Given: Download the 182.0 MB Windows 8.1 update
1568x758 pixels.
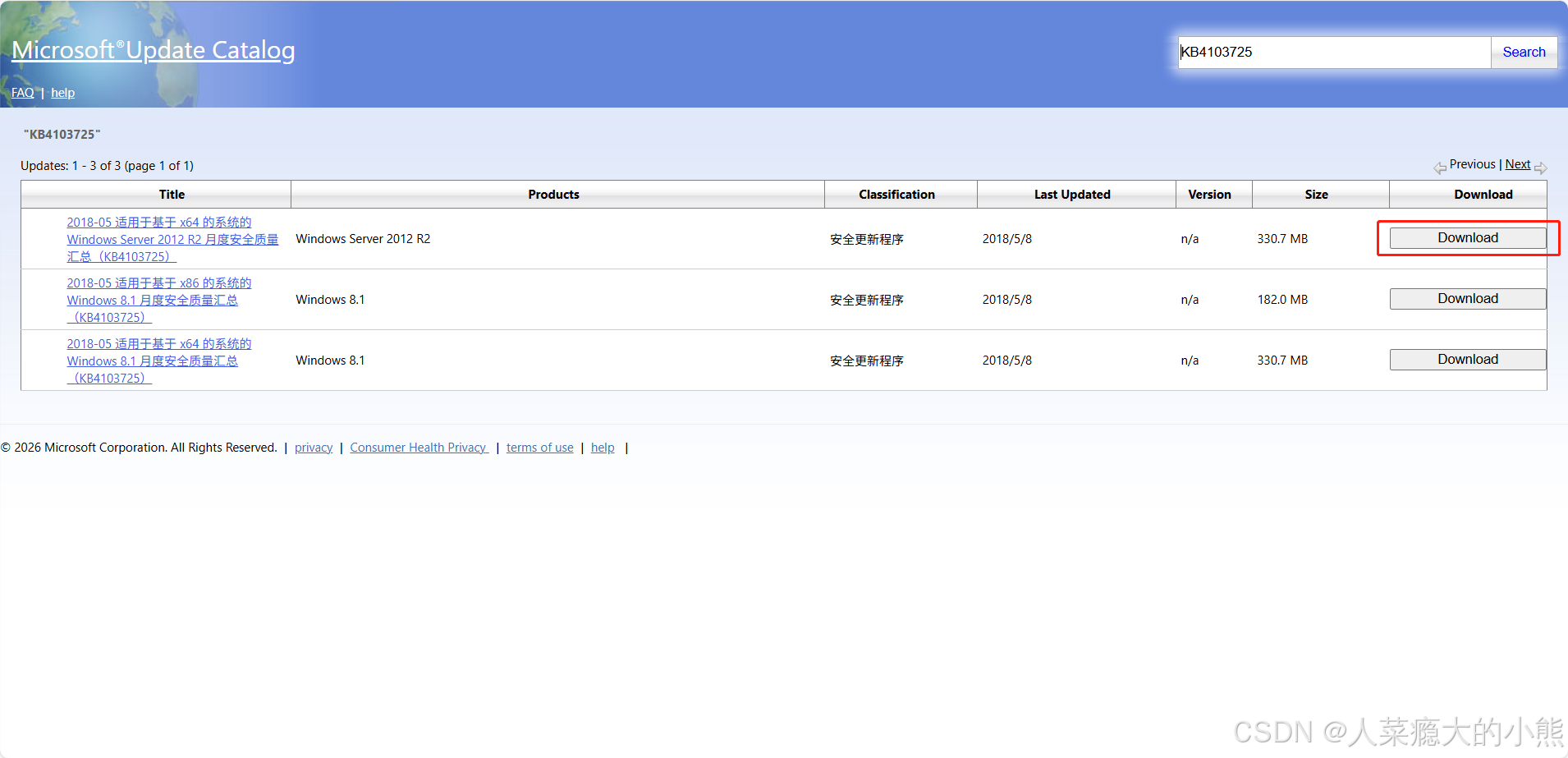Looking at the screenshot, I should [1468, 299].
